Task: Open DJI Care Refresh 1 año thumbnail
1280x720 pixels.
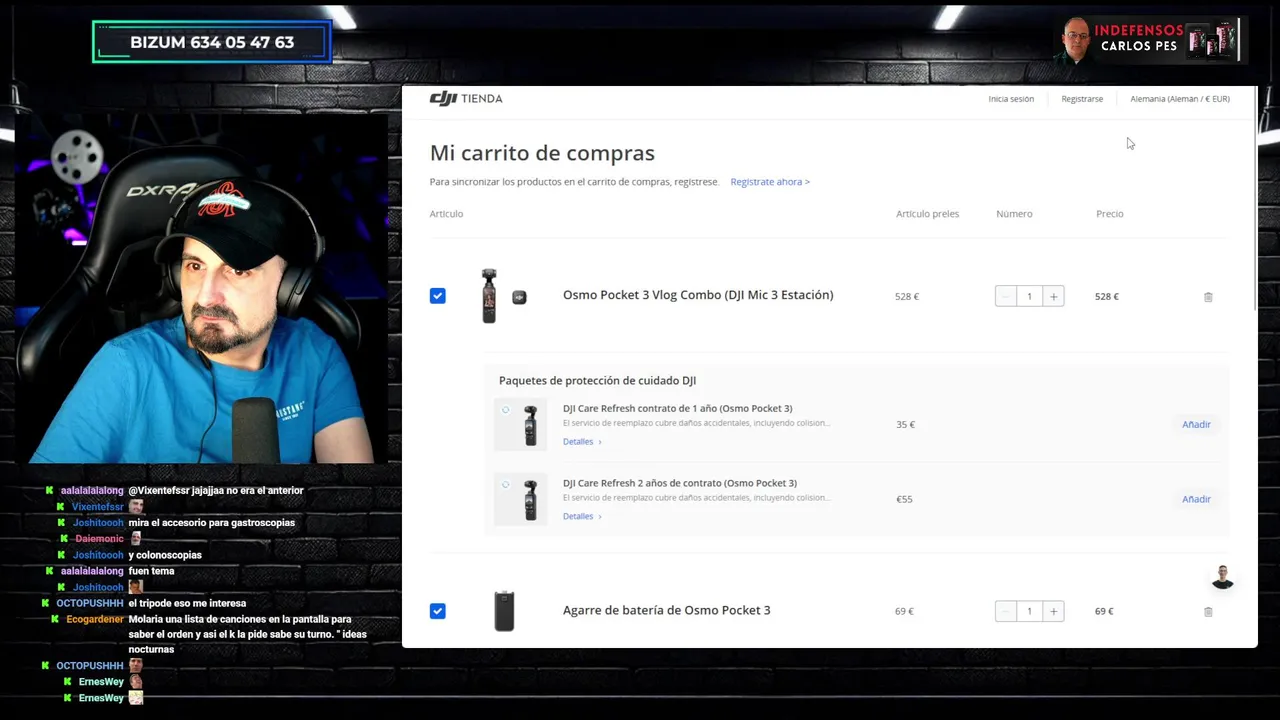Action: [521, 425]
